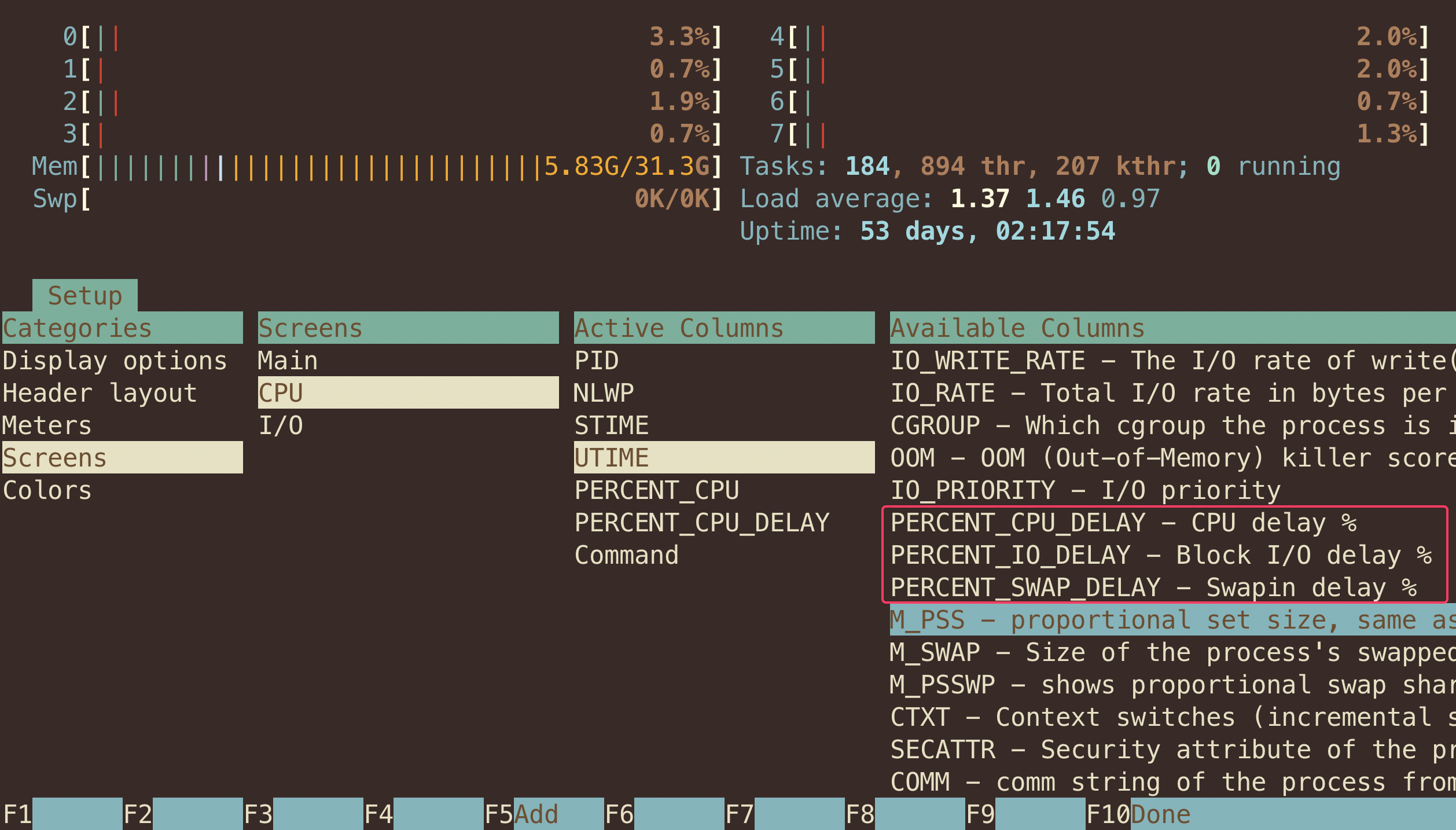Click CPU 7 usage meter

[x=1100, y=134]
